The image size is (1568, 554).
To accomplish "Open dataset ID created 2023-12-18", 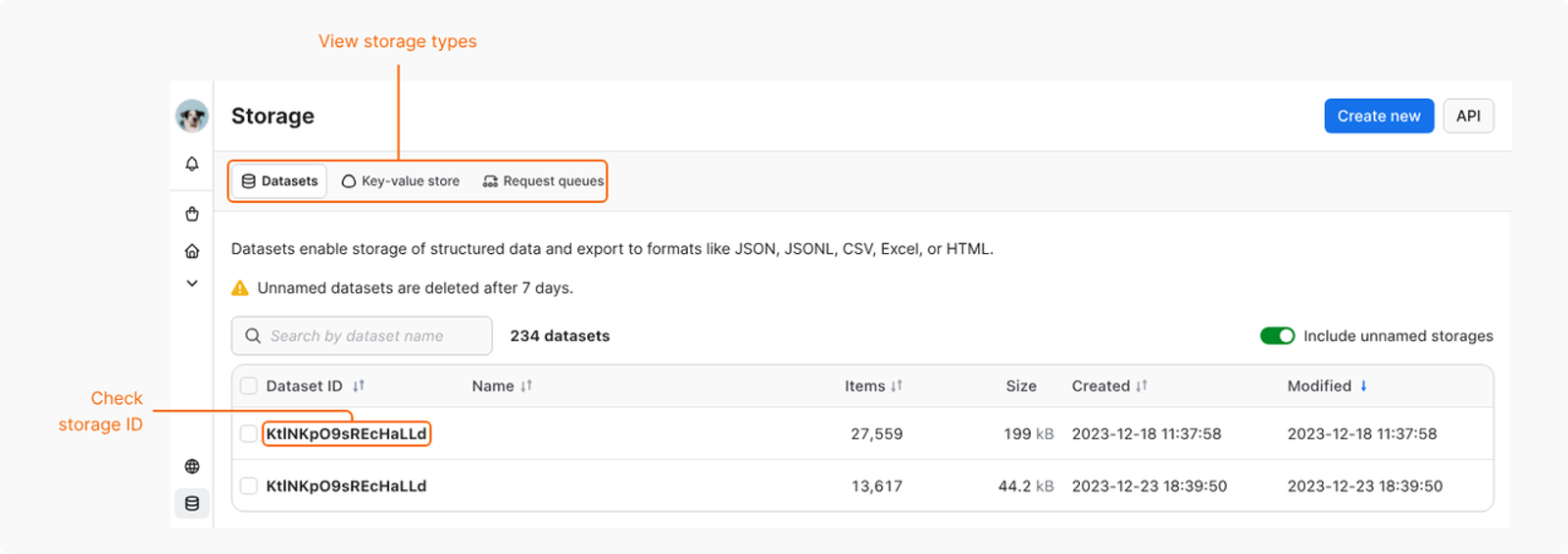I will [346, 433].
